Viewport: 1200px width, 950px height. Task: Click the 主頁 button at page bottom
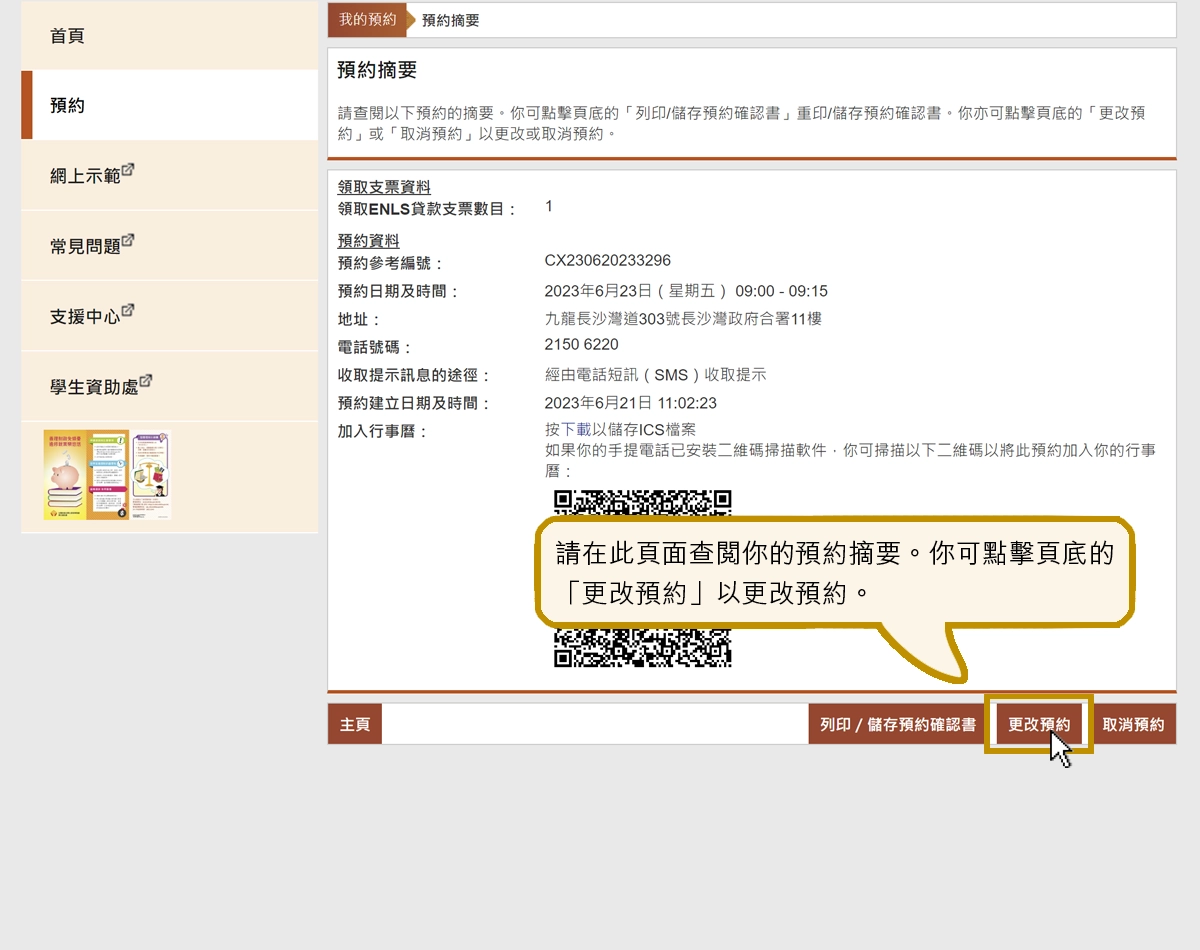click(353, 723)
